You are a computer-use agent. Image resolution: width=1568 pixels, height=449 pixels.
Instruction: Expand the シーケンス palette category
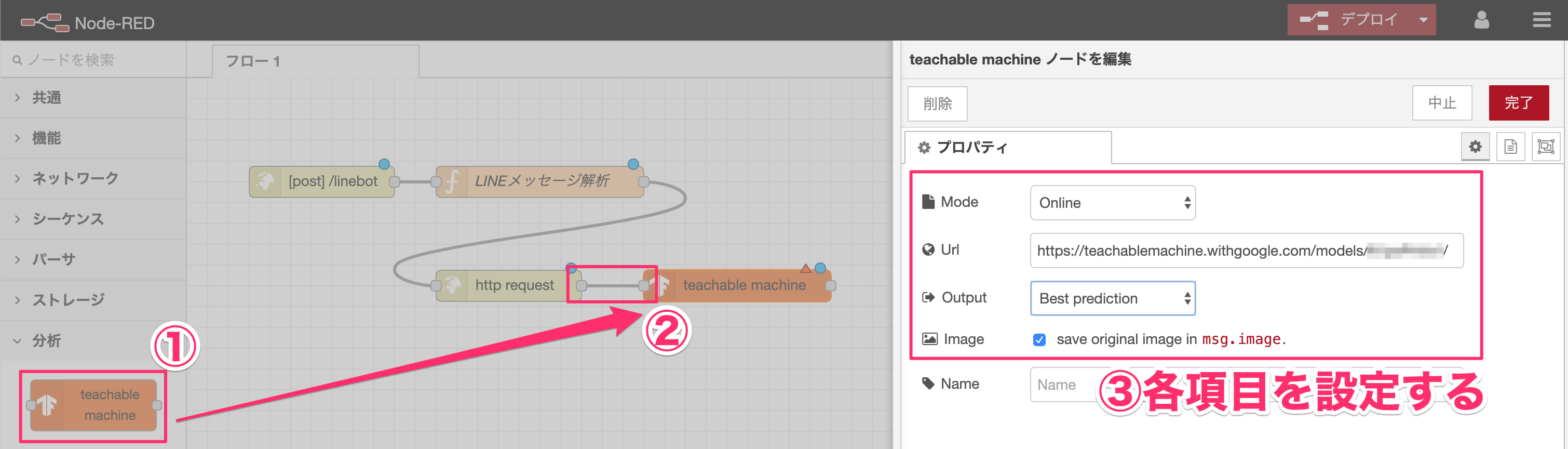93,219
